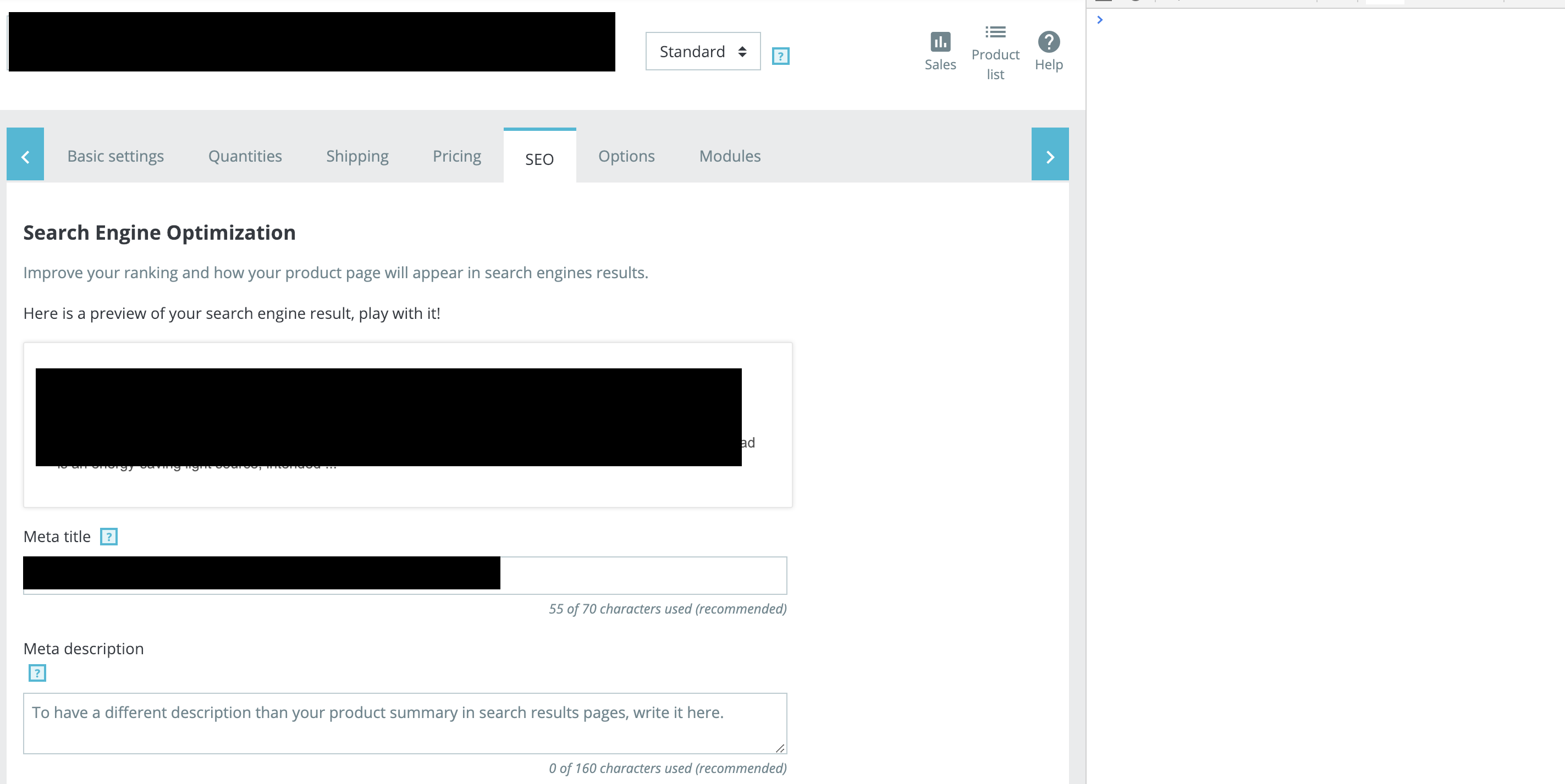
Task: Click the Meta description help icon
Action: tap(37, 673)
